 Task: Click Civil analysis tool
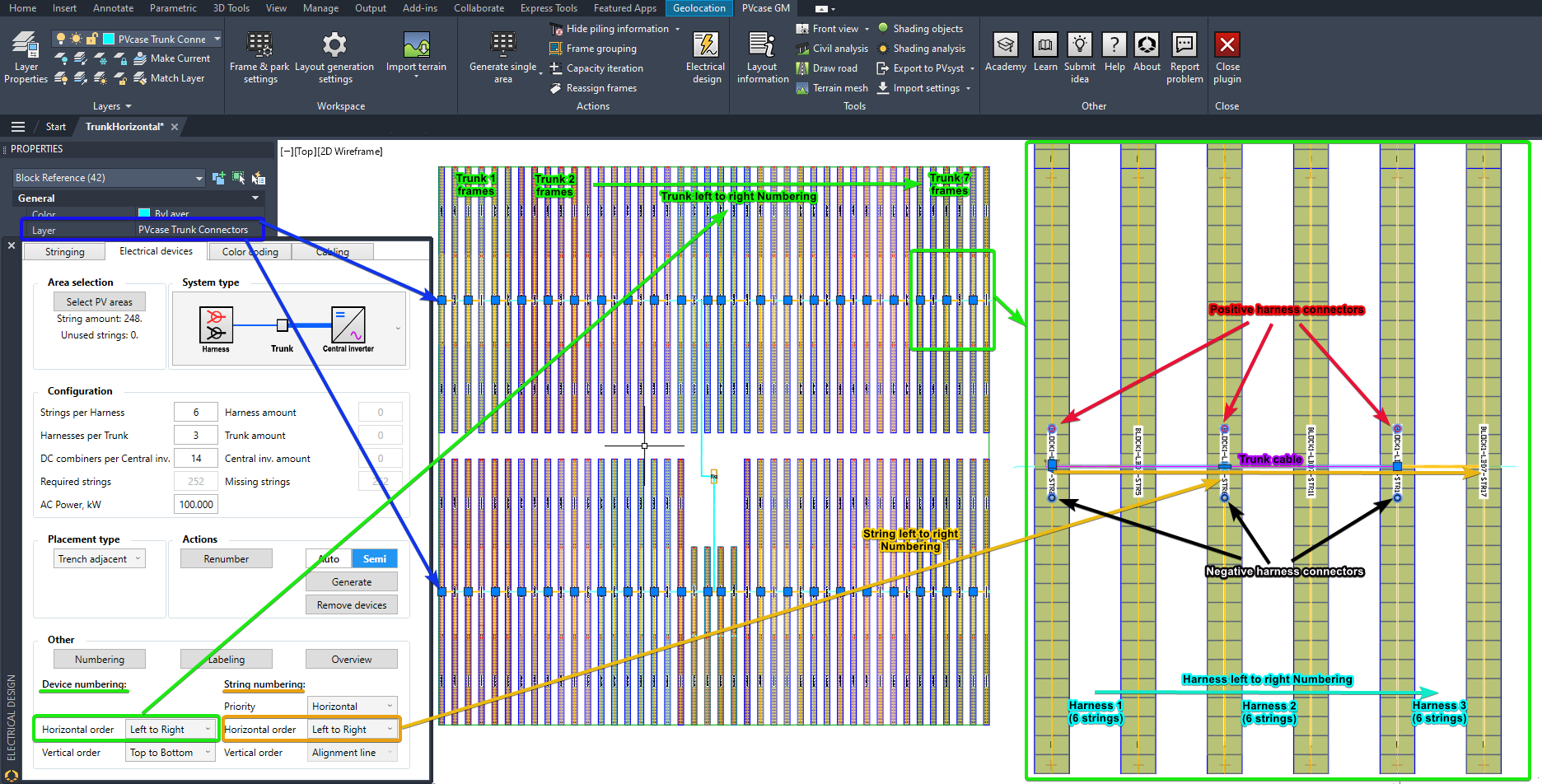click(832, 49)
